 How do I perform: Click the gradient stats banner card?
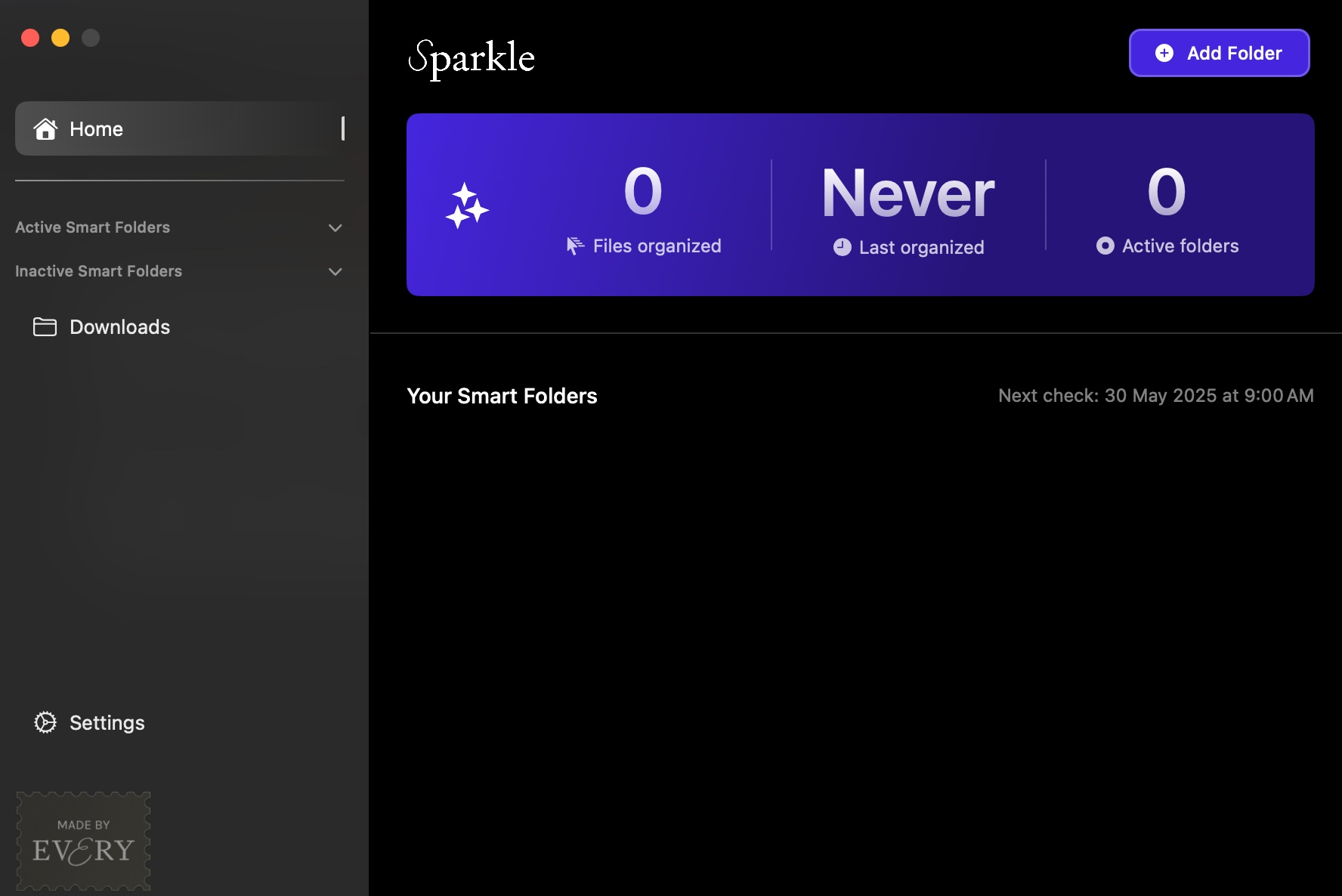coord(860,205)
